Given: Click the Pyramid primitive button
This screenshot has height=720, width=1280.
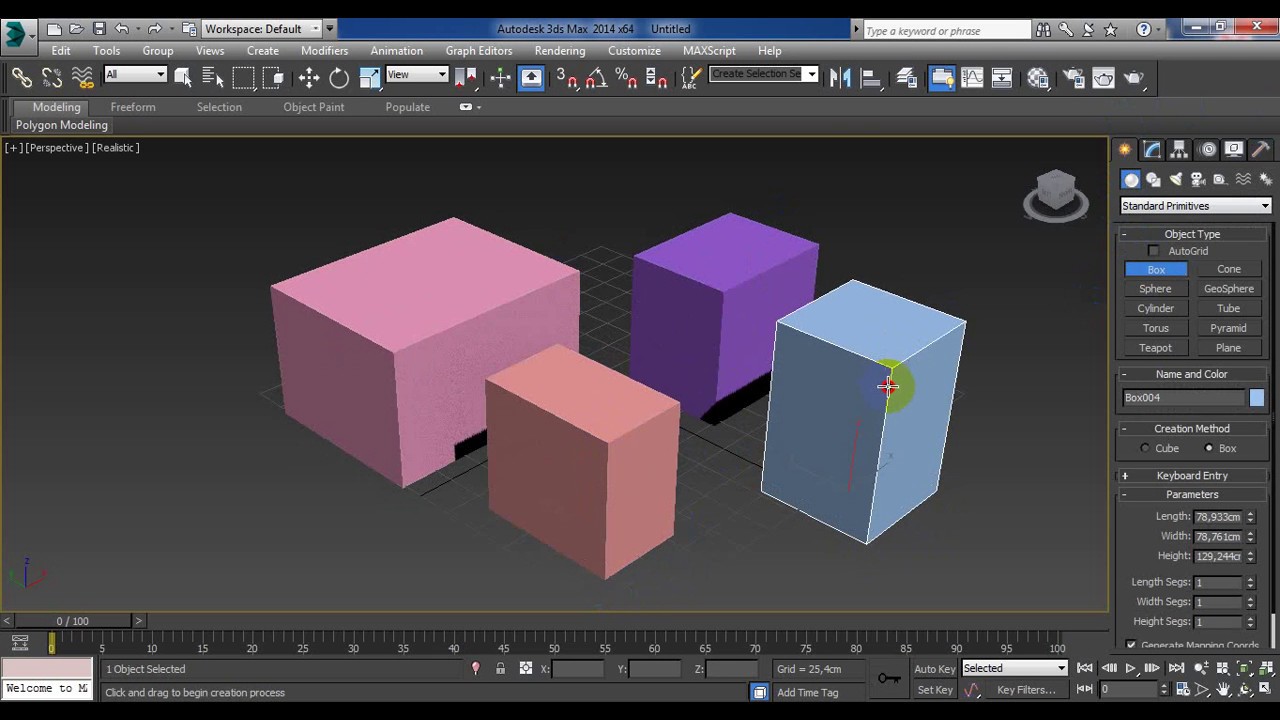Looking at the screenshot, I should coord(1228,328).
